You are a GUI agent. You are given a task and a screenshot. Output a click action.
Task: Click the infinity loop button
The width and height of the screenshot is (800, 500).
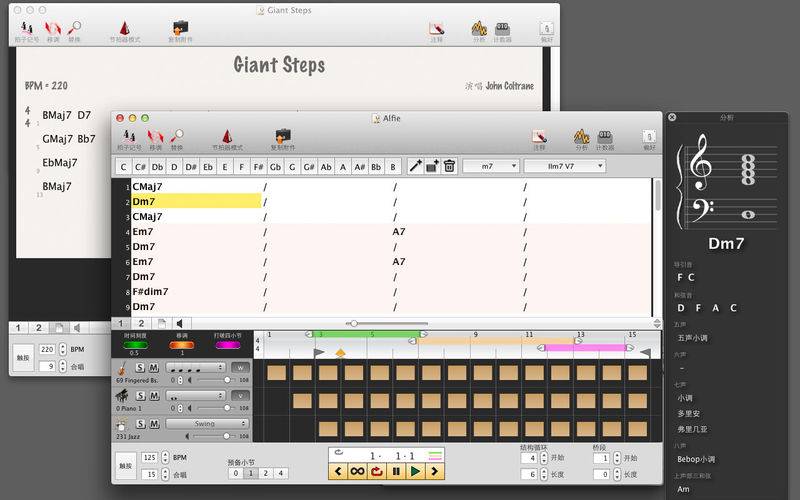point(357,471)
